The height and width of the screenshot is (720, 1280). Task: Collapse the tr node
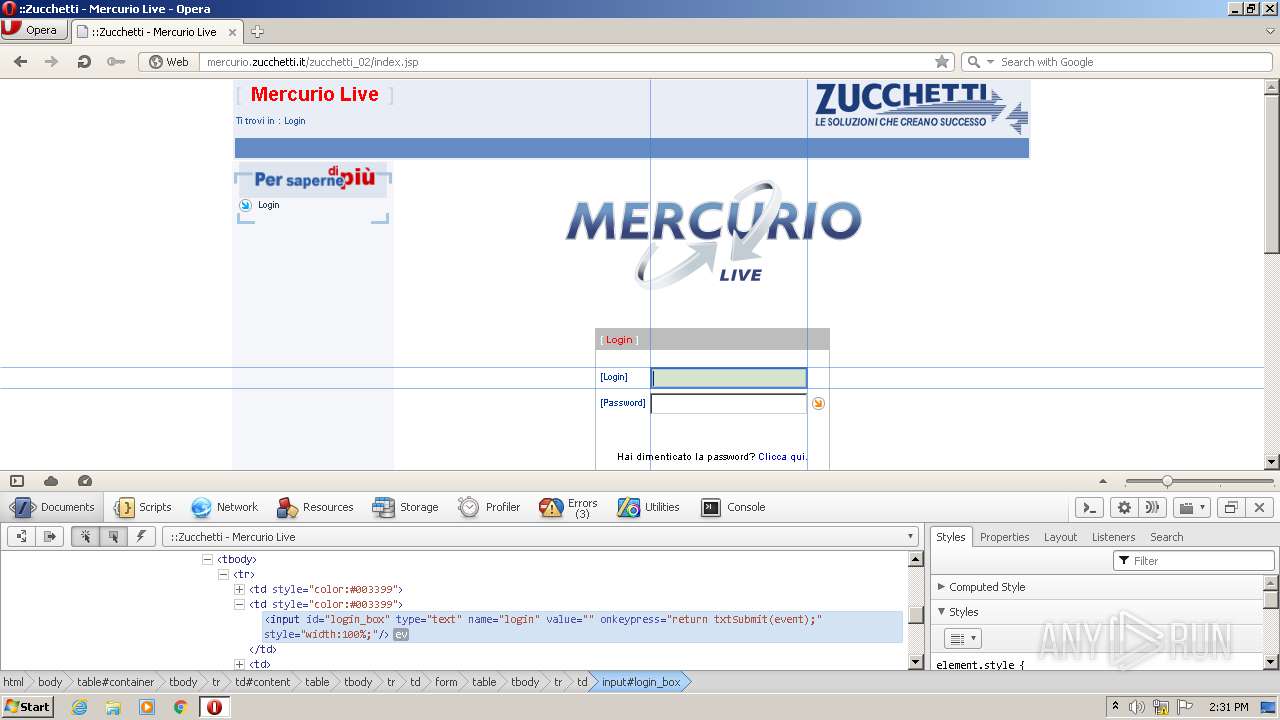[224, 575]
